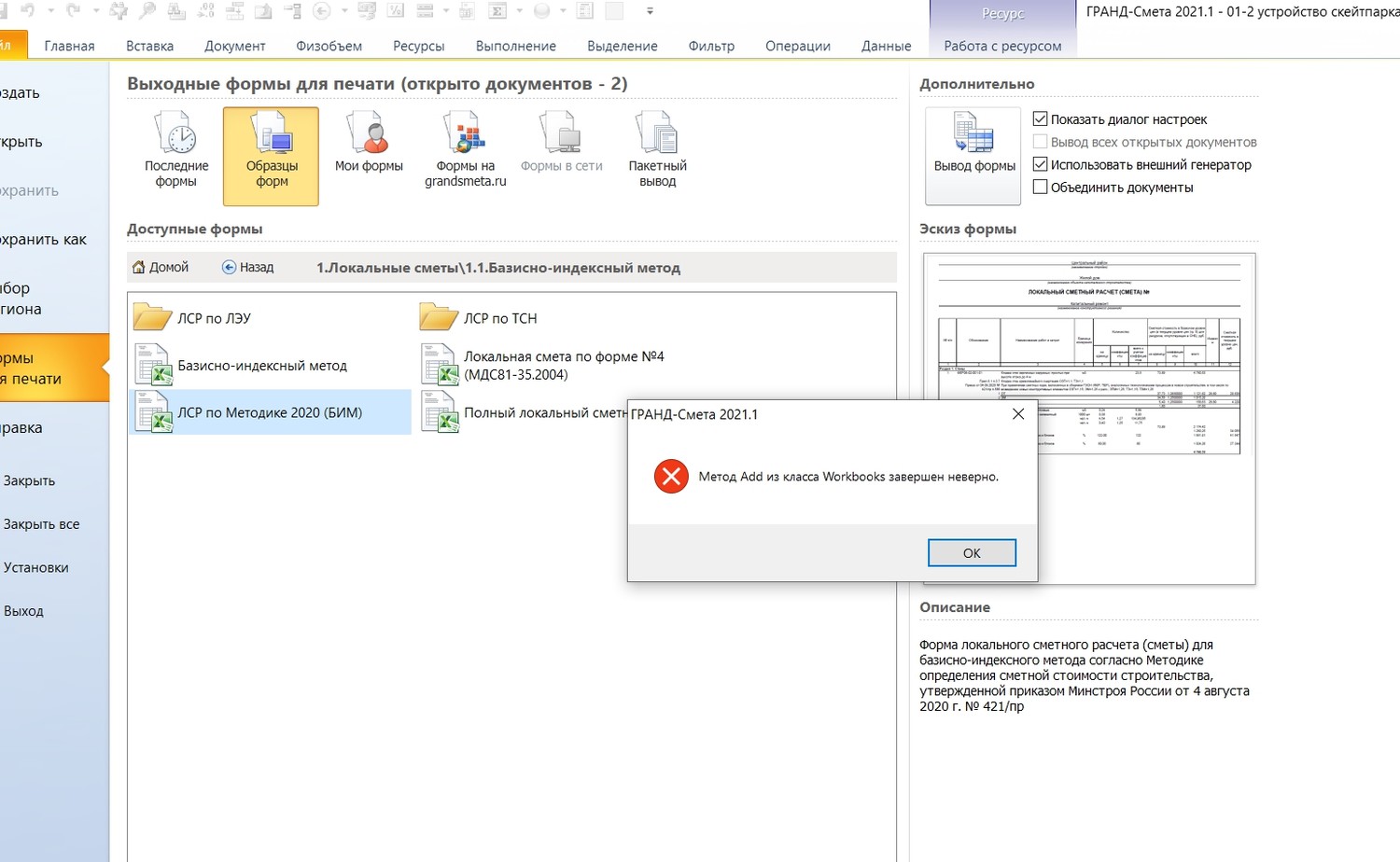Uncheck Использовать внешний генератор option
Image resolution: width=1400 pixels, height=862 pixels.
[x=1041, y=164]
